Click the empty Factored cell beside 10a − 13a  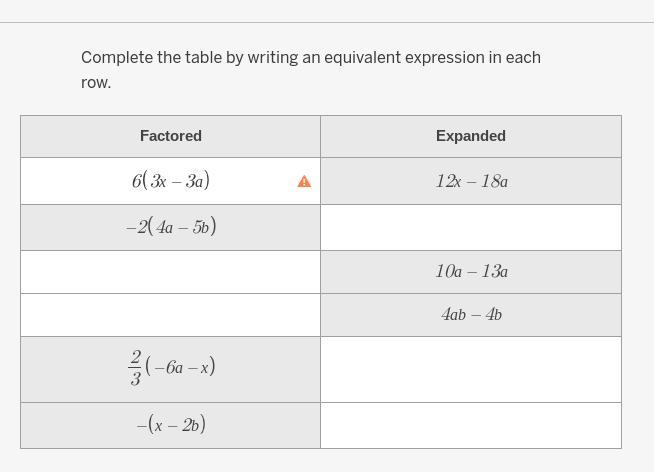pyautogui.click(x=170, y=271)
